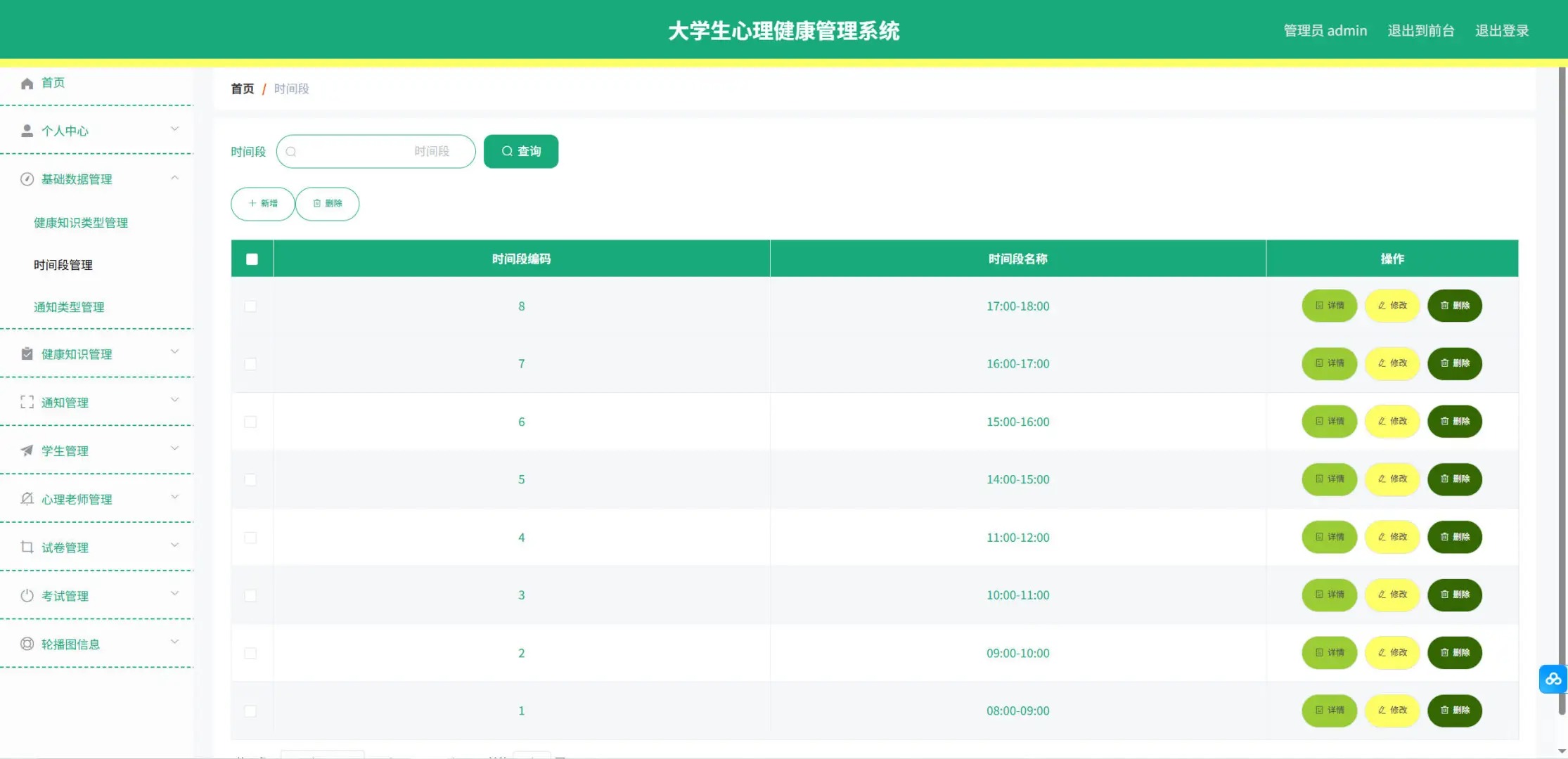The height and width of the screenshot is (759, 1568).
Task: Open 时间段管理 submenu item
Action: point(63,265)
